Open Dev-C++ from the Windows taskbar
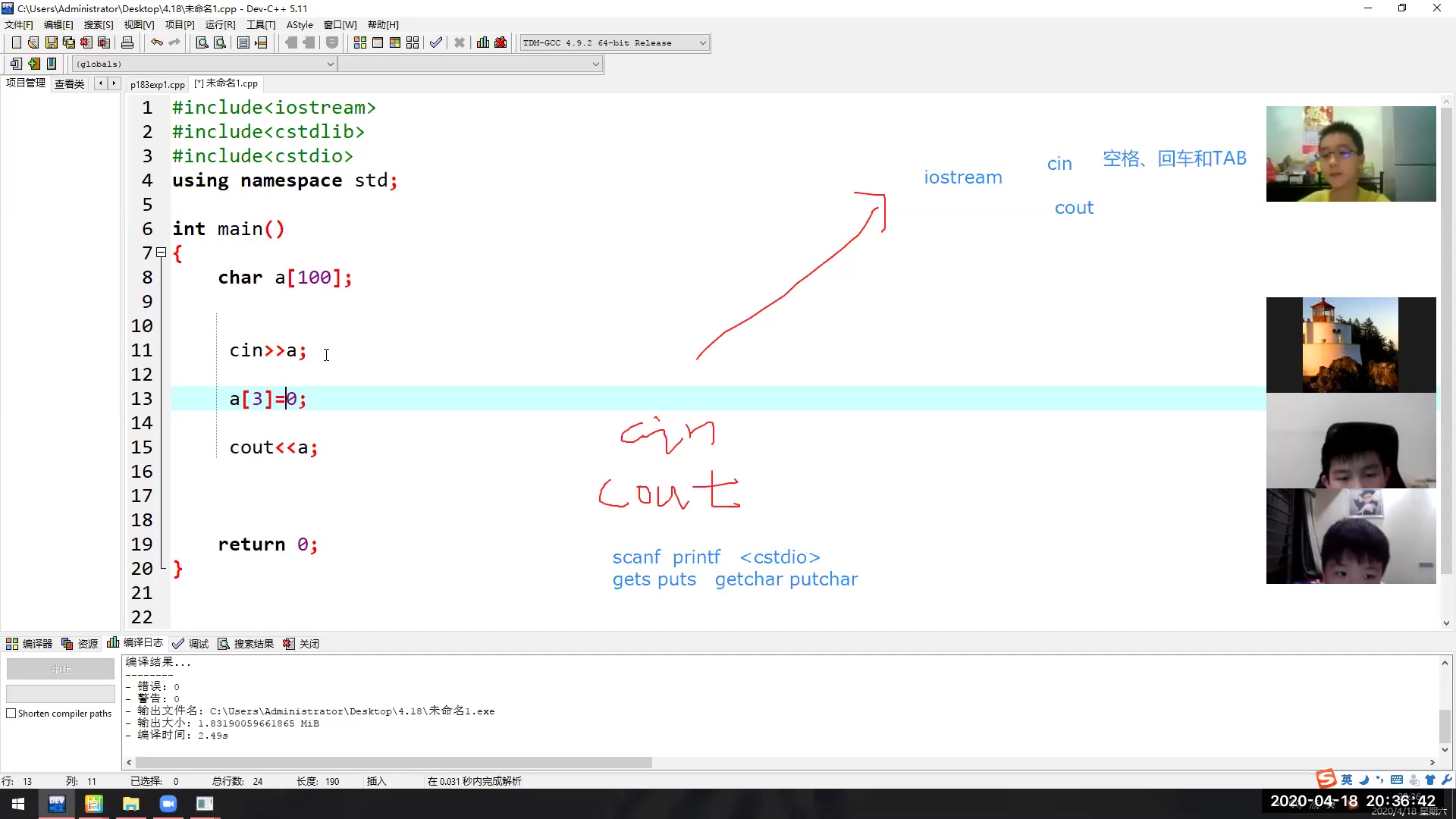Viewport: 1456px width, 819px height. click(57, 803)
